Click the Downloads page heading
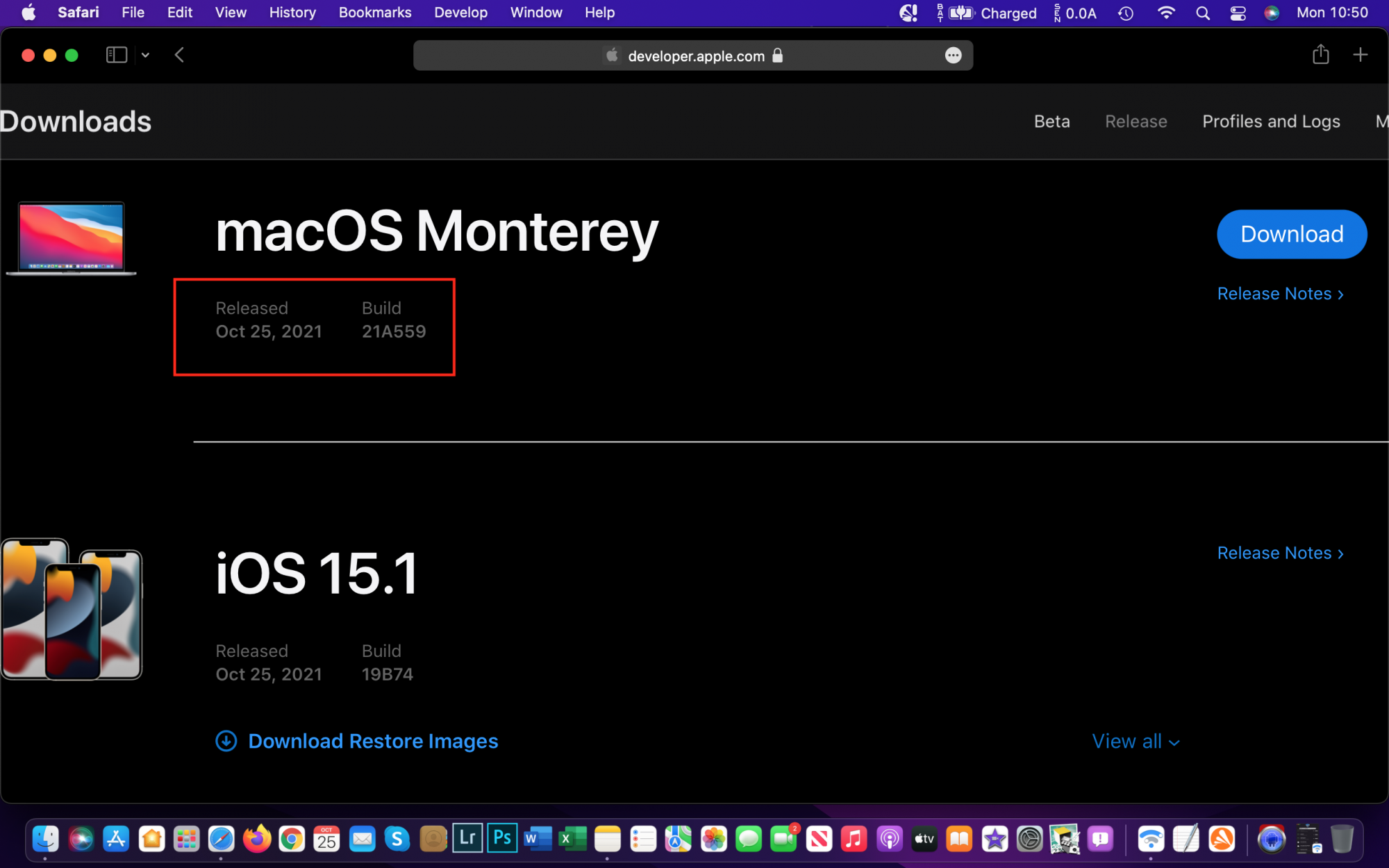This screenshot has width=1389, height=868. (x=76, y=122)
